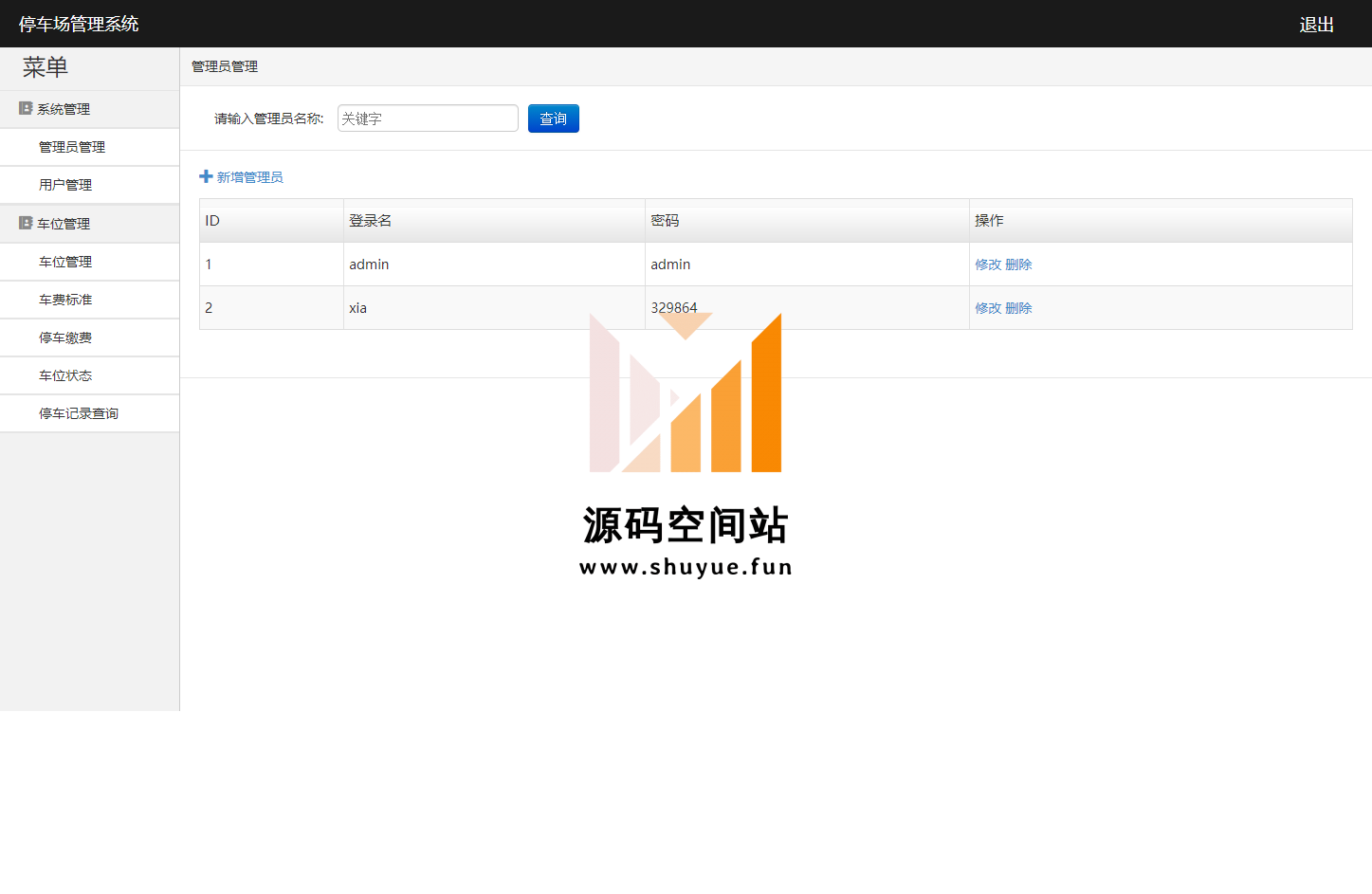The height and width of the screenshot is (894, 1372).
Task: Click the 菜单 sidebar heading
Action: click(x=46, y=67)
